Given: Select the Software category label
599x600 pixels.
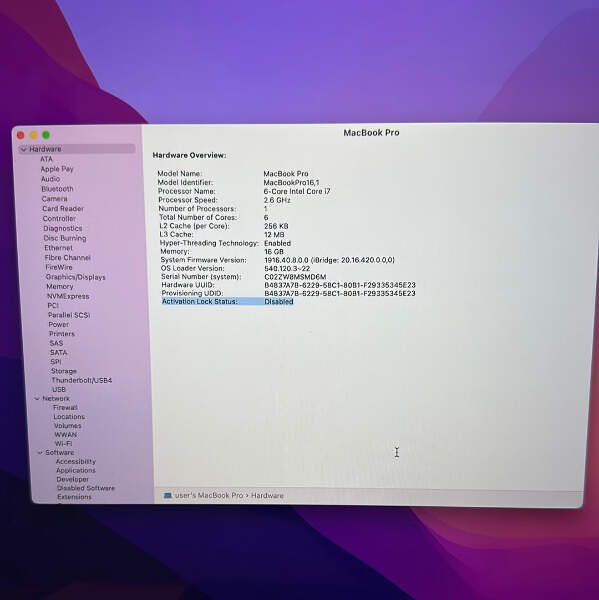Looking at the screenshot, I should point(59,453).
